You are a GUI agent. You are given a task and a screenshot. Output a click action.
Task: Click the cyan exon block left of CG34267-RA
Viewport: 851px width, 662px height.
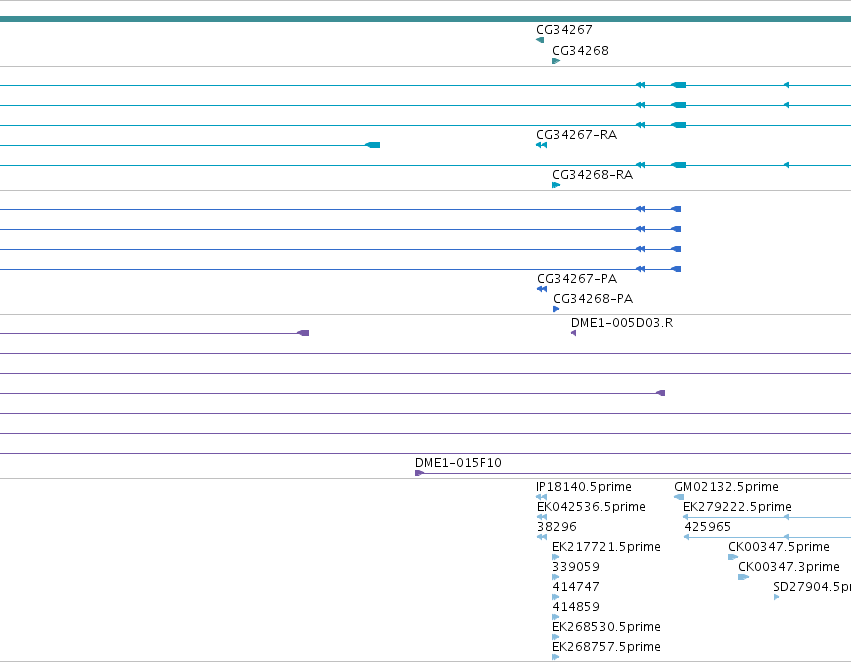373,145
